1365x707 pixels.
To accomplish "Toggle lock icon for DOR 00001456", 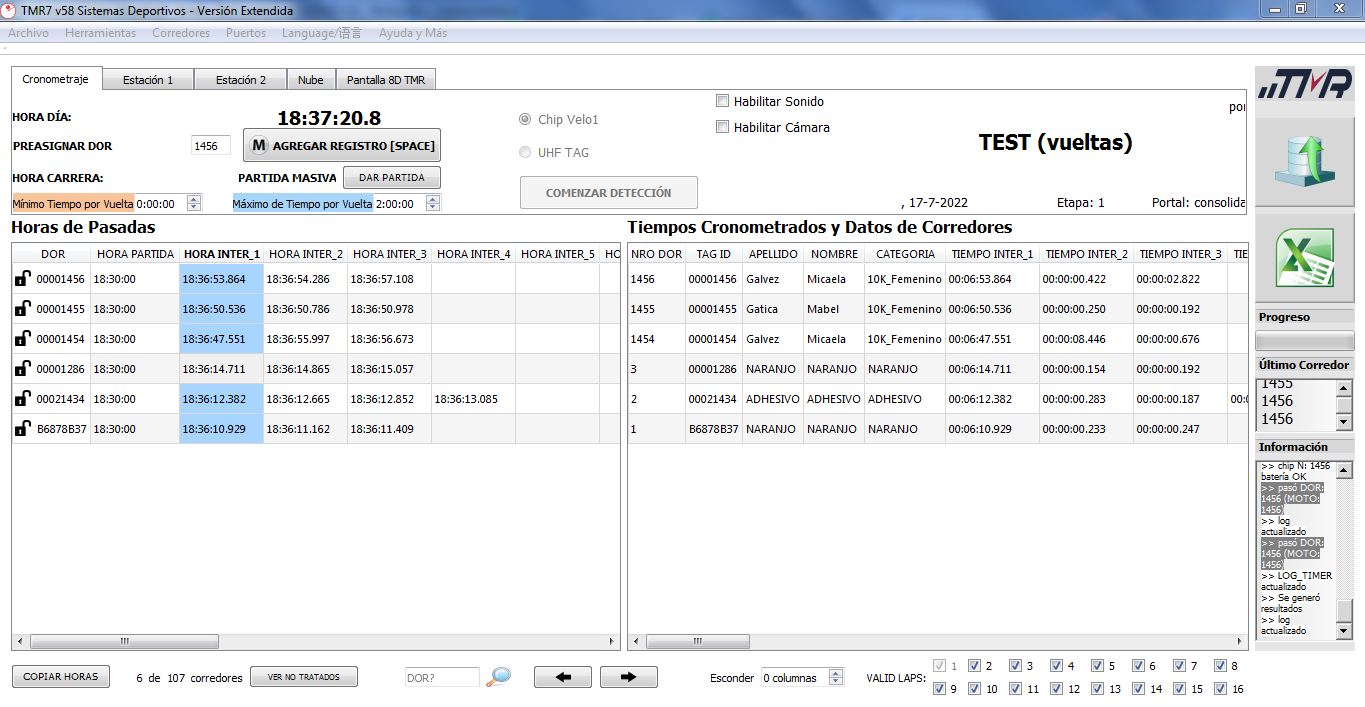I will pos(22,279).
